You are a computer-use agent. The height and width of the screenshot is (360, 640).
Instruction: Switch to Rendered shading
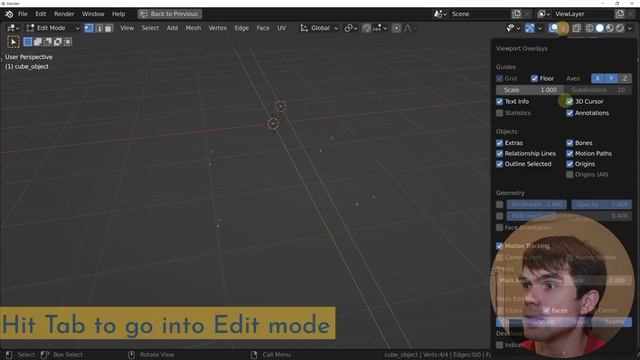(x=620, y=28)
